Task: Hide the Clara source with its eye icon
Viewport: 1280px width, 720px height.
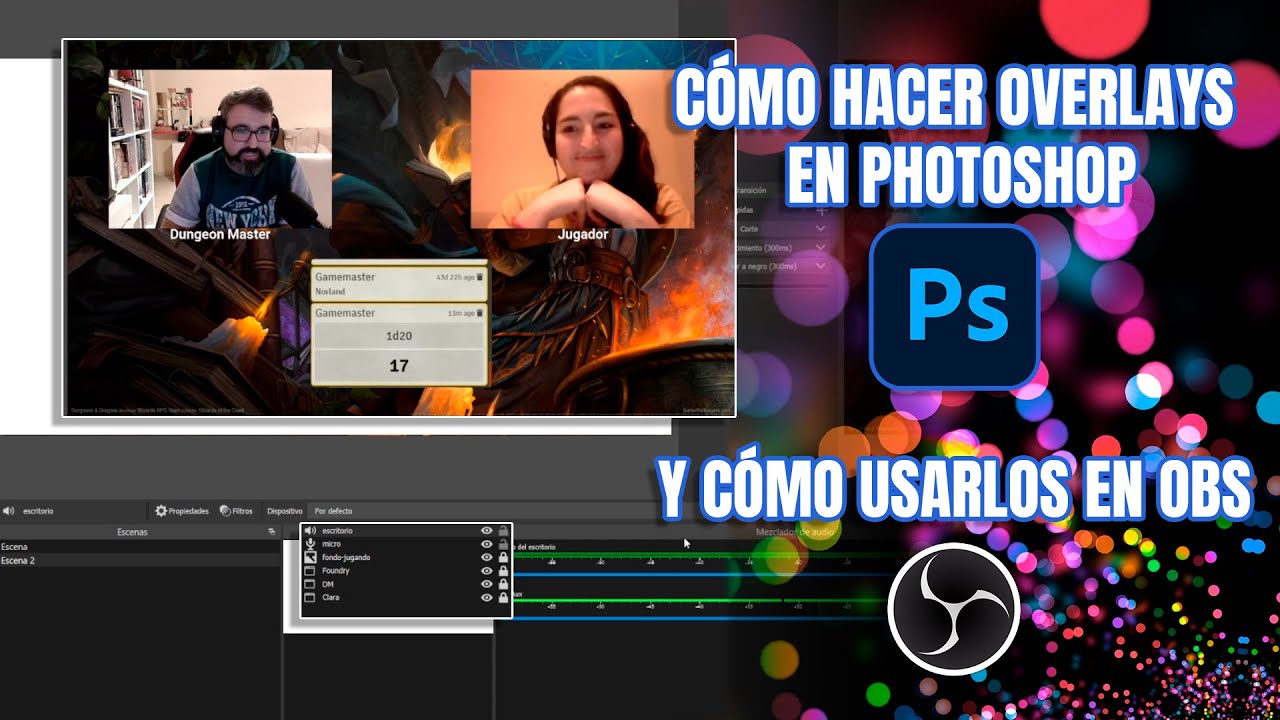Action: click(x=487, y=597)
